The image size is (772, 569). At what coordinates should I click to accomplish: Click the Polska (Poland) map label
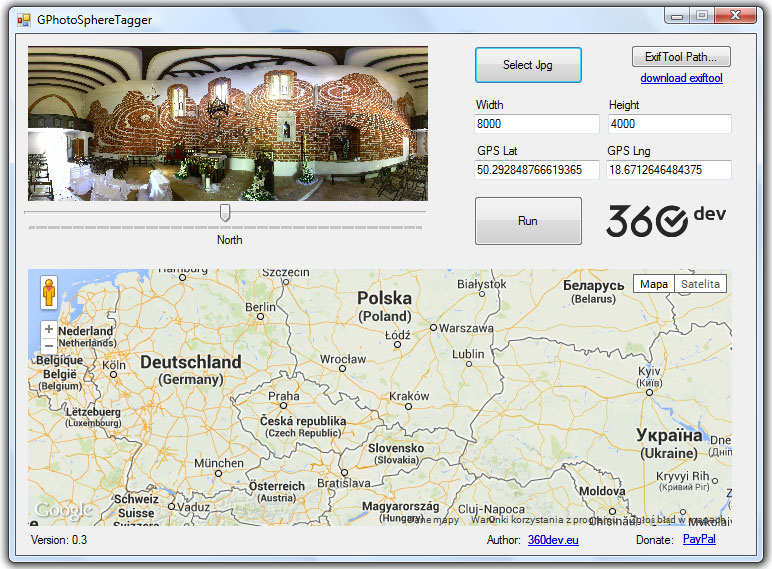385,307
